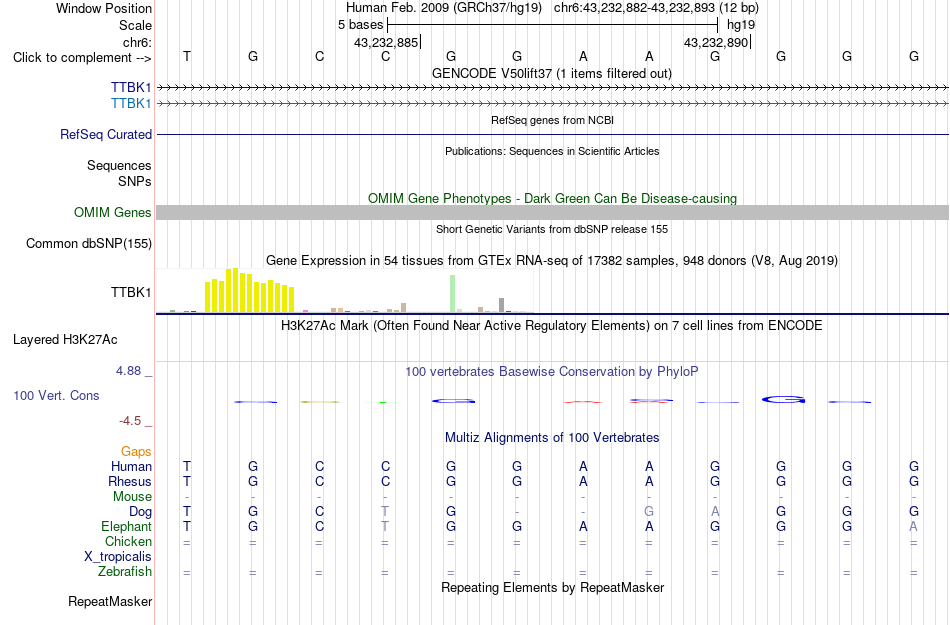The image size is (950, 625).
Task: Click 100 vertebrates Basewise Conservation title
Action: tap(551, 371)
